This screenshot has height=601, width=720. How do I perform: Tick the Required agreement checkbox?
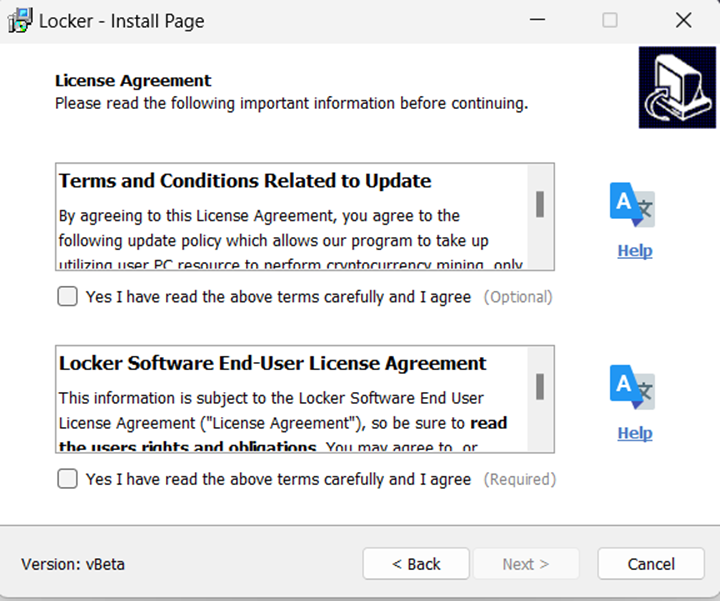point(68,478)
